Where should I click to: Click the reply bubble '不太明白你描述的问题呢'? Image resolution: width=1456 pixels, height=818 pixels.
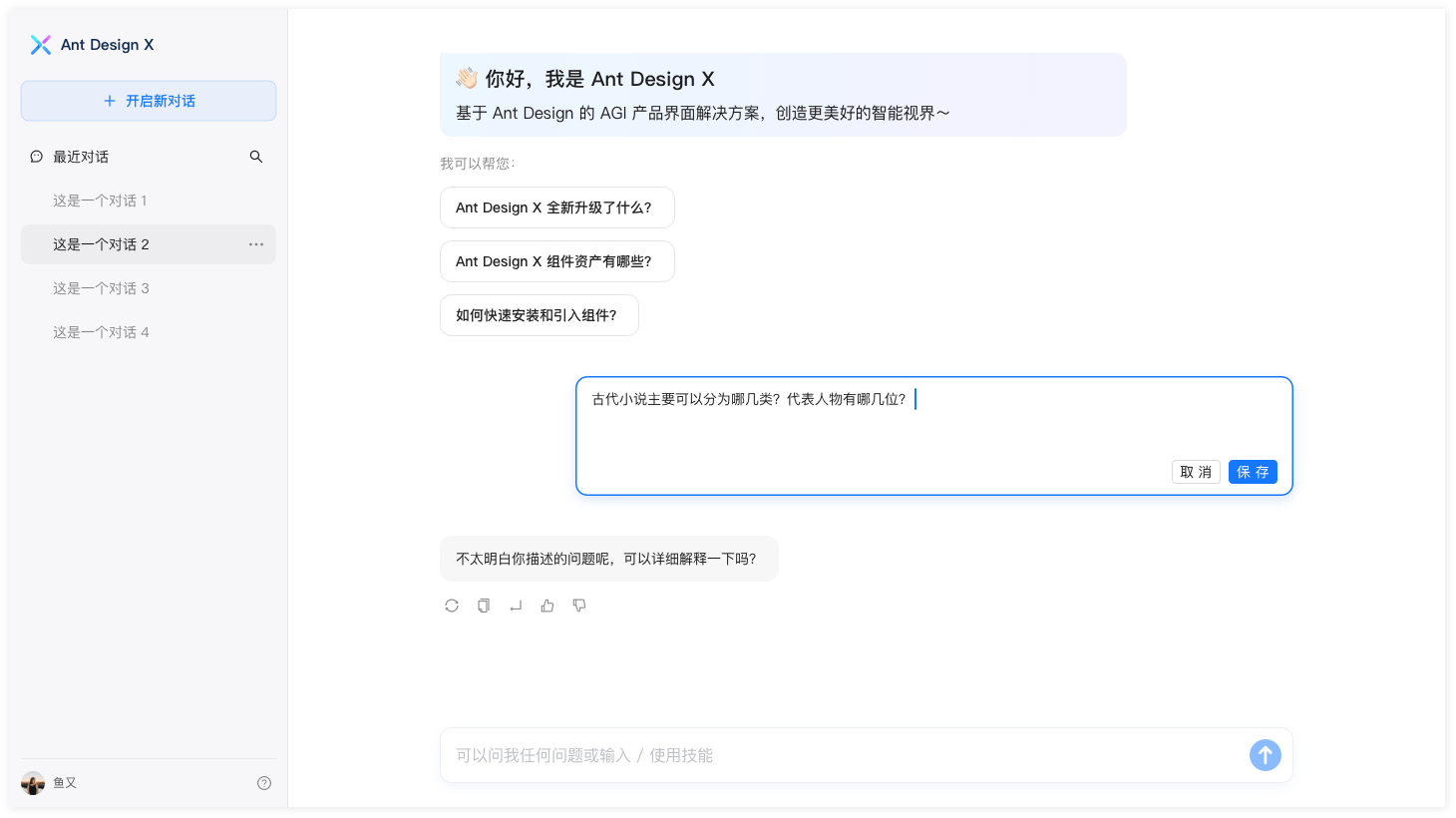609,559
